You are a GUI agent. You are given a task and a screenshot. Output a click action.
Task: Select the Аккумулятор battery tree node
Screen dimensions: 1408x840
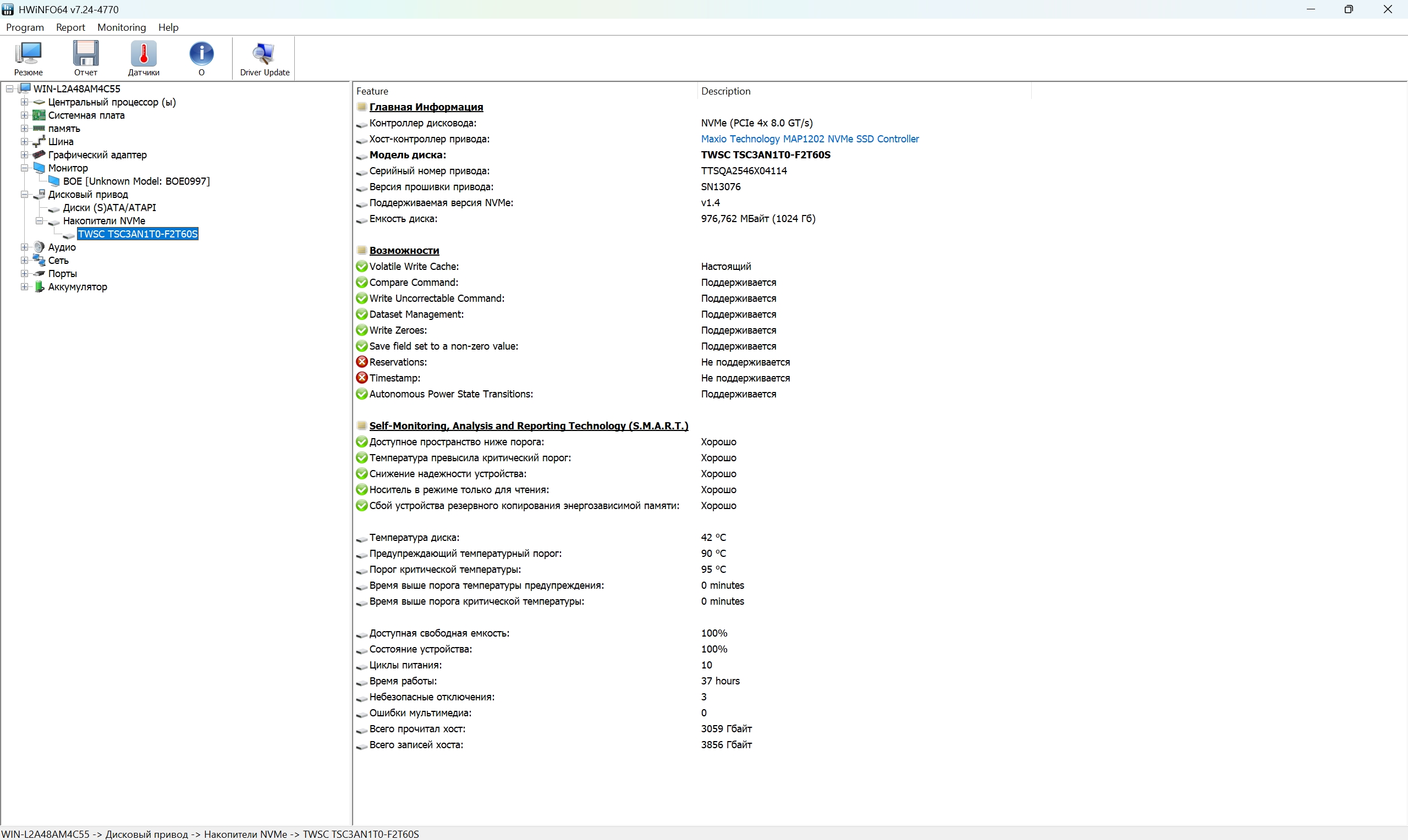(x=77, y=287)
